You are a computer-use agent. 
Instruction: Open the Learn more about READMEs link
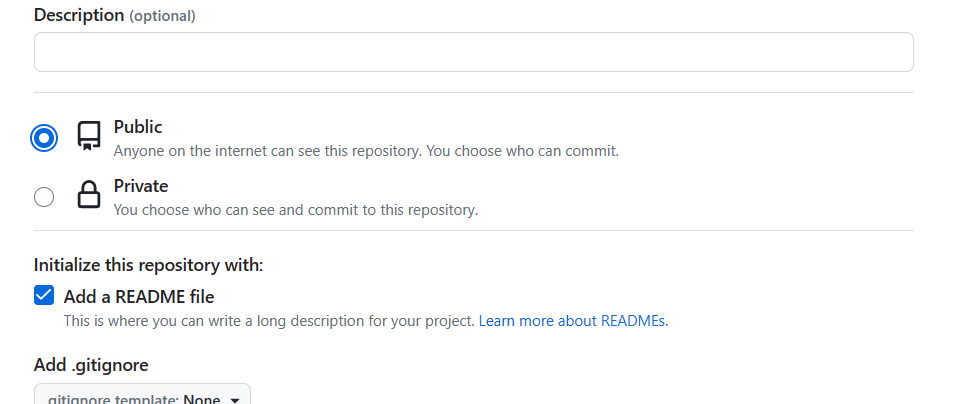[573, 321]
